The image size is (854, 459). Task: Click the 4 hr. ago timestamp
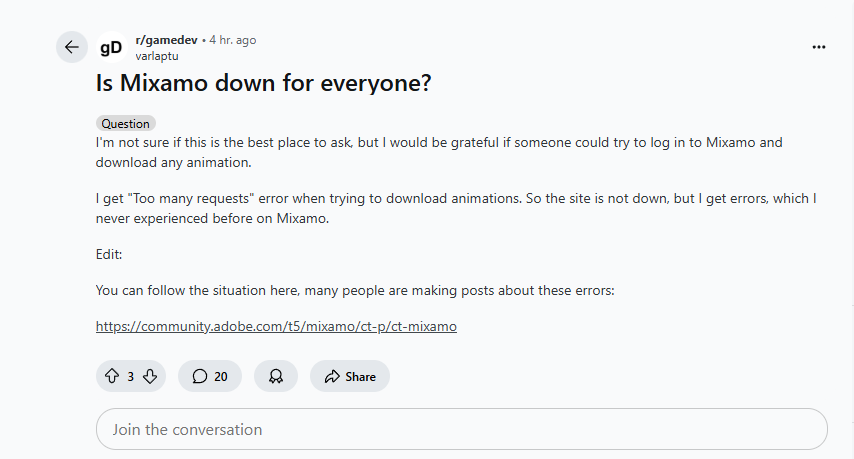232,40
